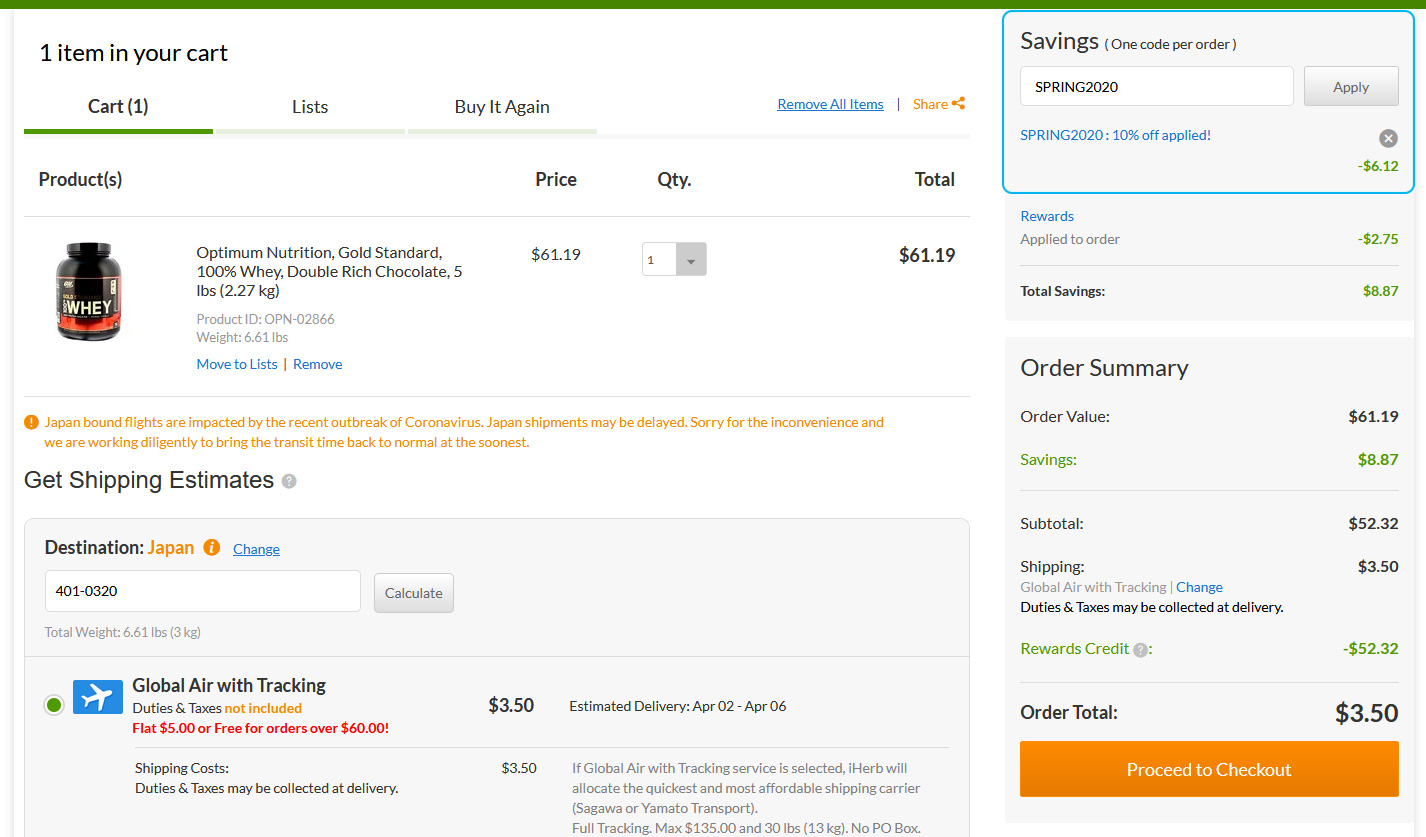Click Move to Lists under the product
This screenshot has width=1426, height=837.
coord(237,364)
